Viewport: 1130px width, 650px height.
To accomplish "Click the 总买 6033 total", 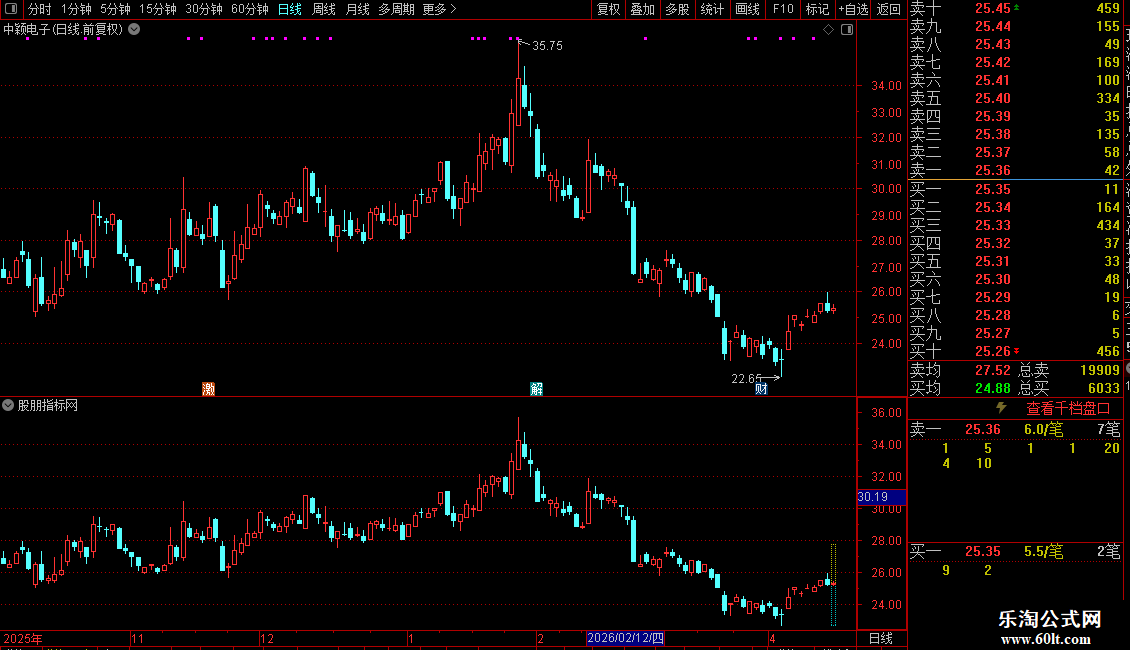I will click(x=1103, y=388).
